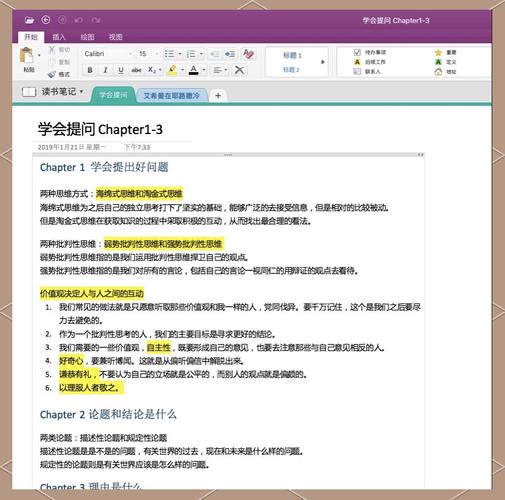Click the highlighted 价值观决定人与人之间的互动 line
The image size is (505, 500).
point(92,293)
